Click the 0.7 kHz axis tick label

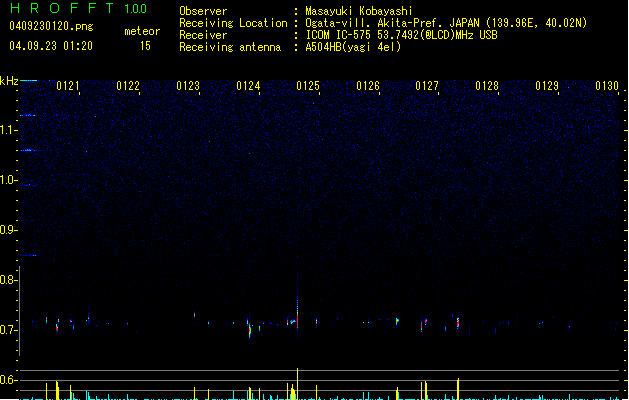tap(8, 330)
